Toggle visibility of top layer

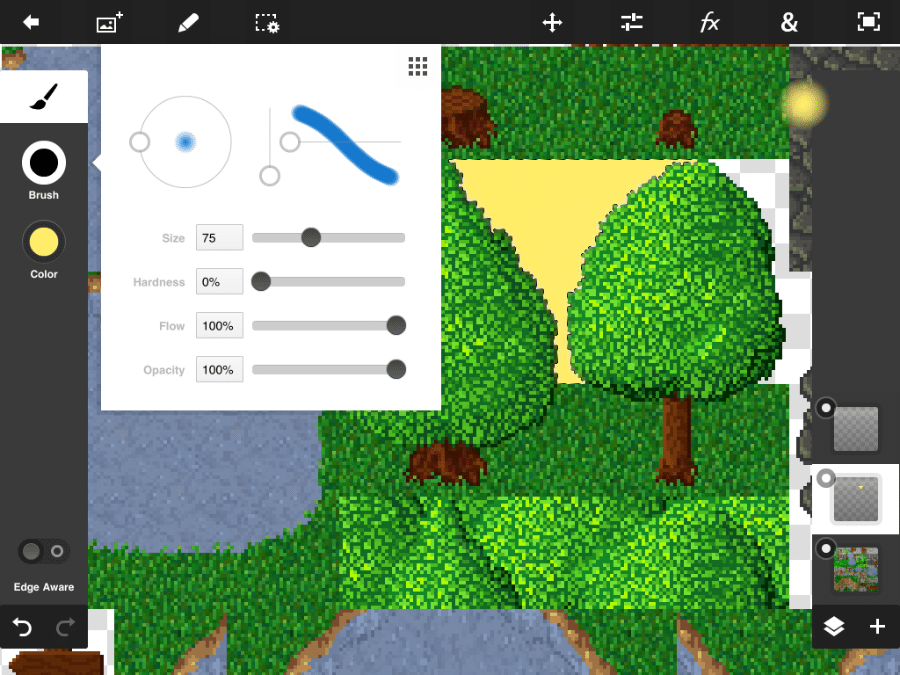826,408
